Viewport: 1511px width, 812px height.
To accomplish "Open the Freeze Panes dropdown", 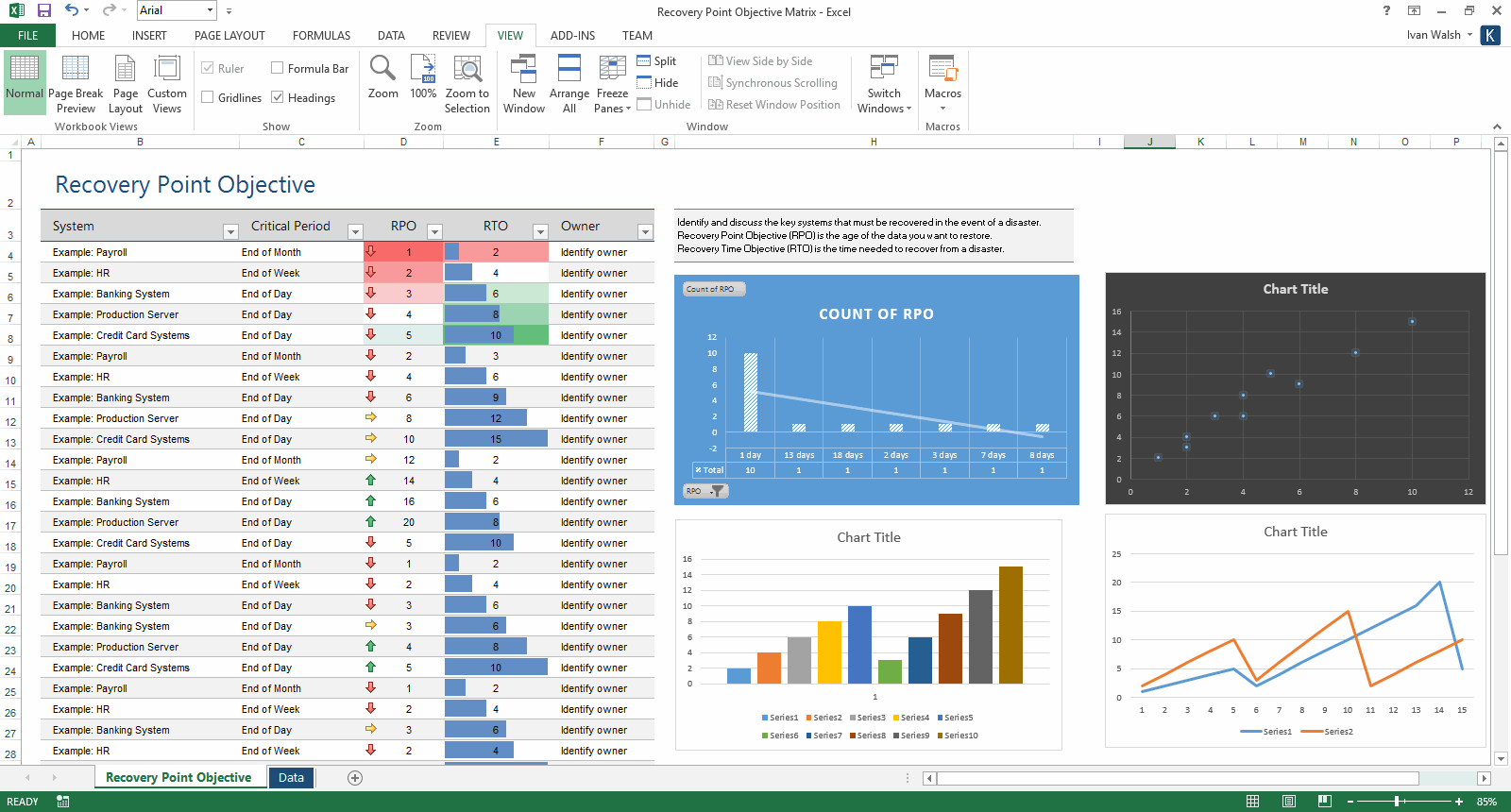I will point(612,85).
